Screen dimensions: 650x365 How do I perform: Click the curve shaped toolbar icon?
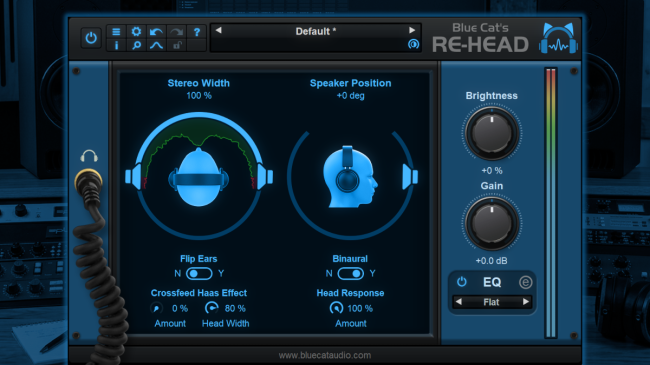point(156,45)
